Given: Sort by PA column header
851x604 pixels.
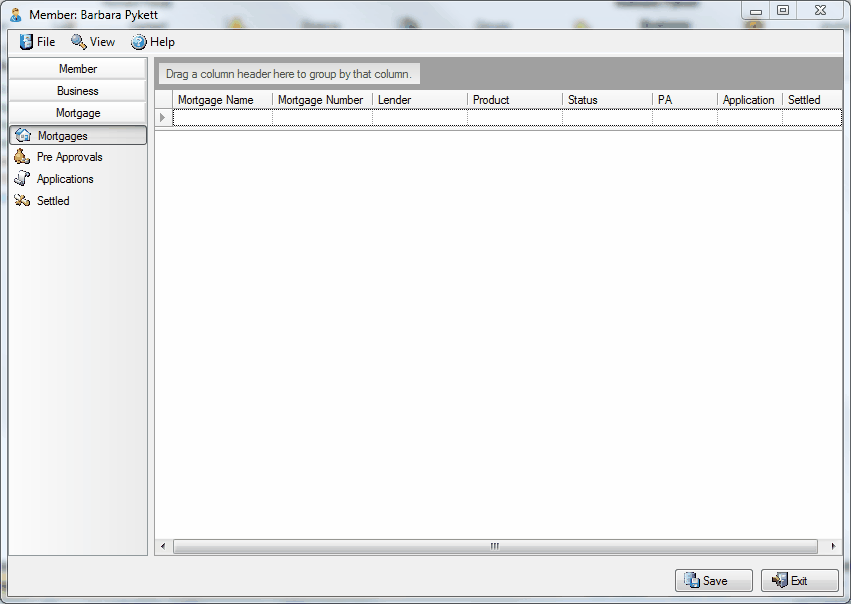Looking at the screenshot, I should [685, 100].
